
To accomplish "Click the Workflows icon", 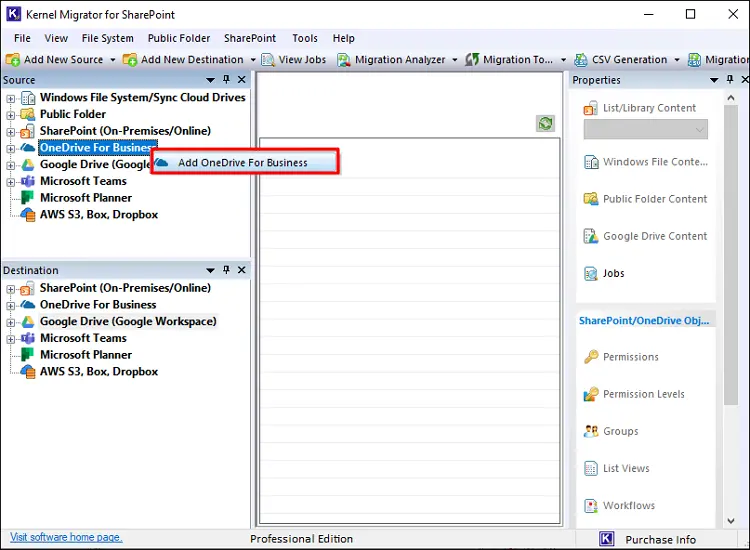I will click(x=591, y=506).
